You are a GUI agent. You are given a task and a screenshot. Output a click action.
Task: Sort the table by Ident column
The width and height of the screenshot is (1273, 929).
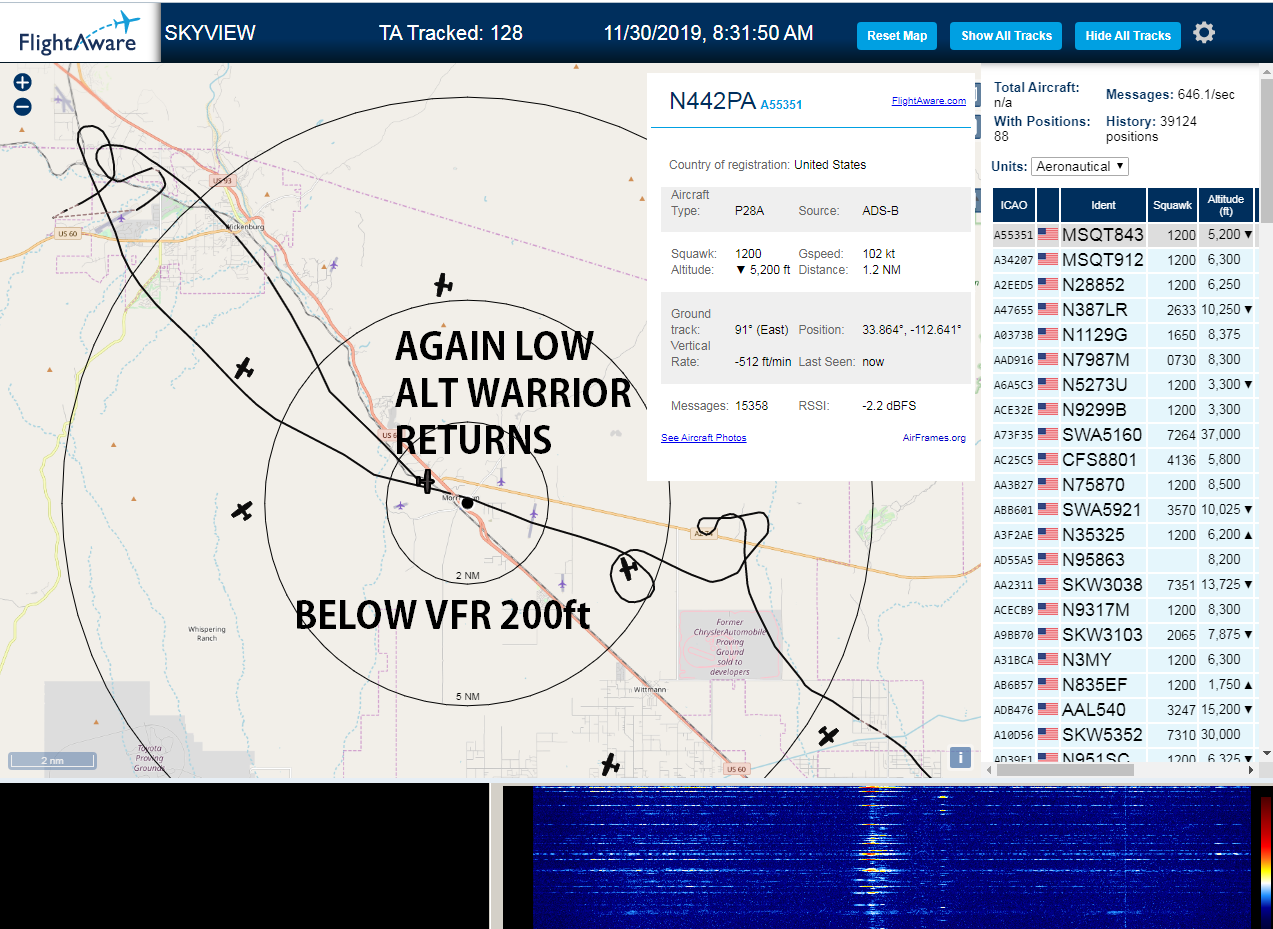1103,205
